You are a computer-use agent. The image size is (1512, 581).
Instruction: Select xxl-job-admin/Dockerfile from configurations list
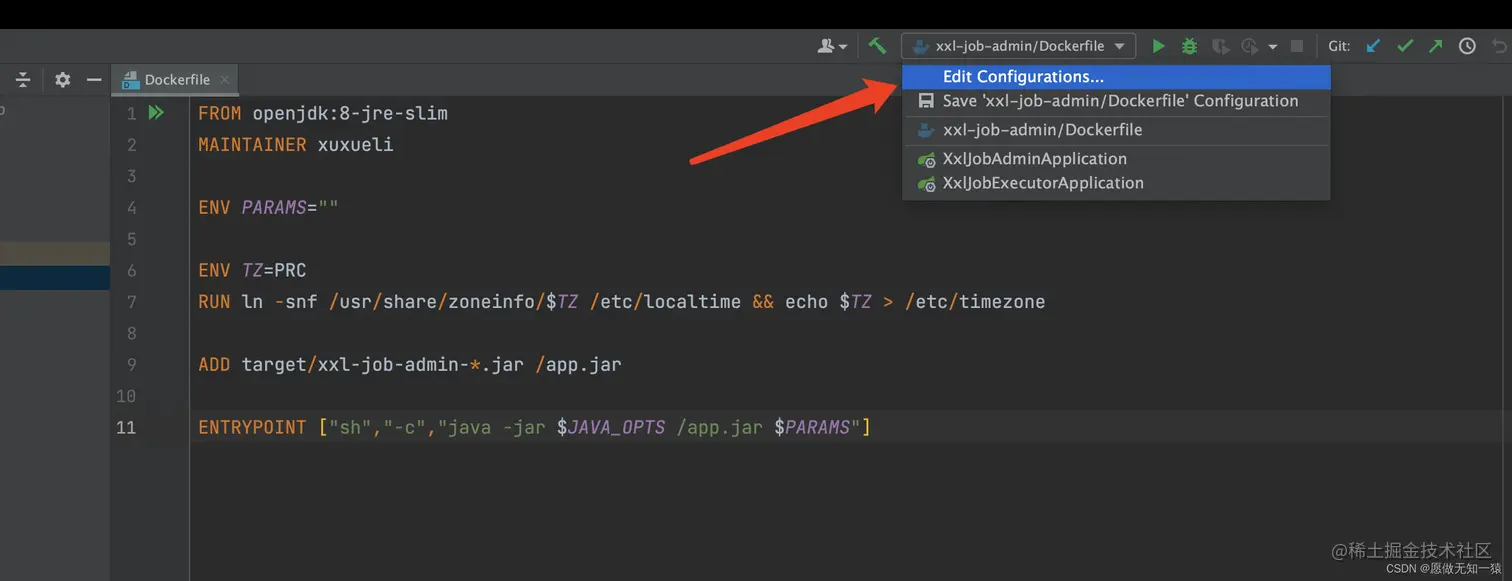pyautogui.click(x=1116, y=130)
